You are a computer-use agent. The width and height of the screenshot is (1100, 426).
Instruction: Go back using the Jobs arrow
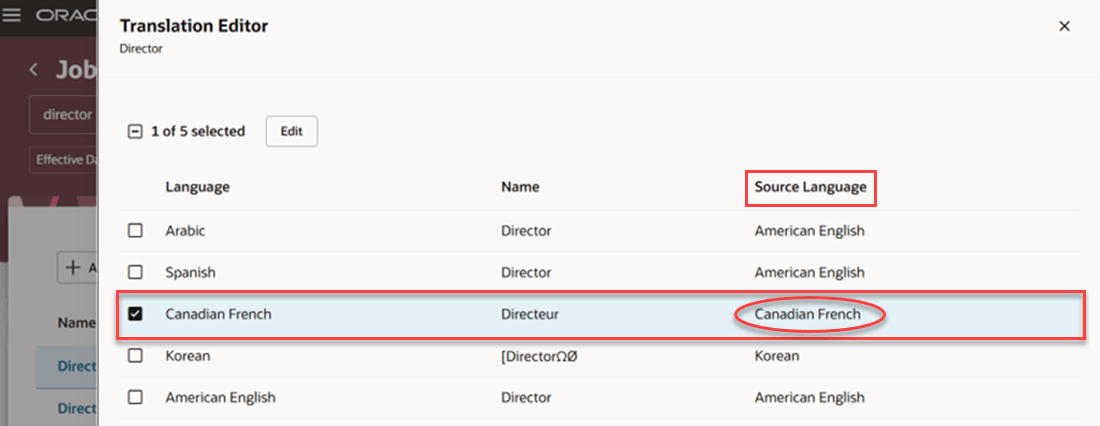(x=33, y=69)
